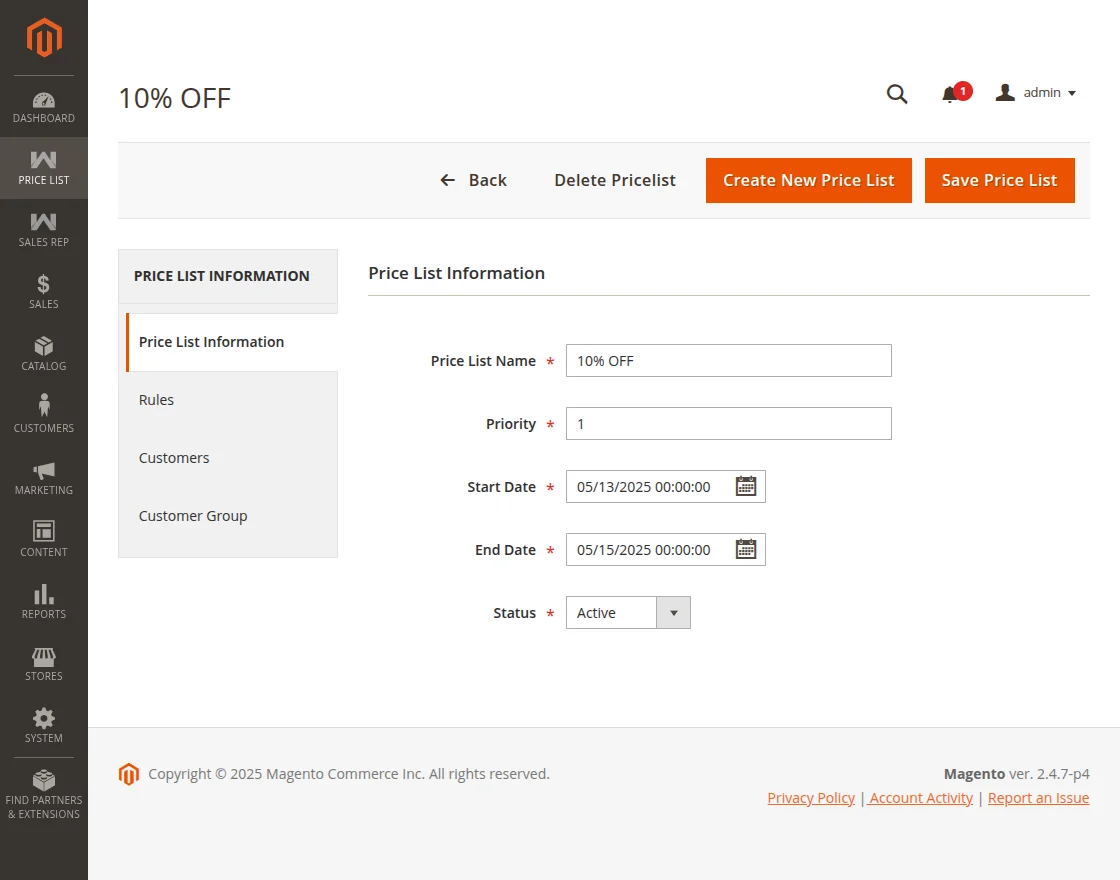Focus the Price List Name field
This screenshot has width=1120, height=880.
tap(728, 361)
